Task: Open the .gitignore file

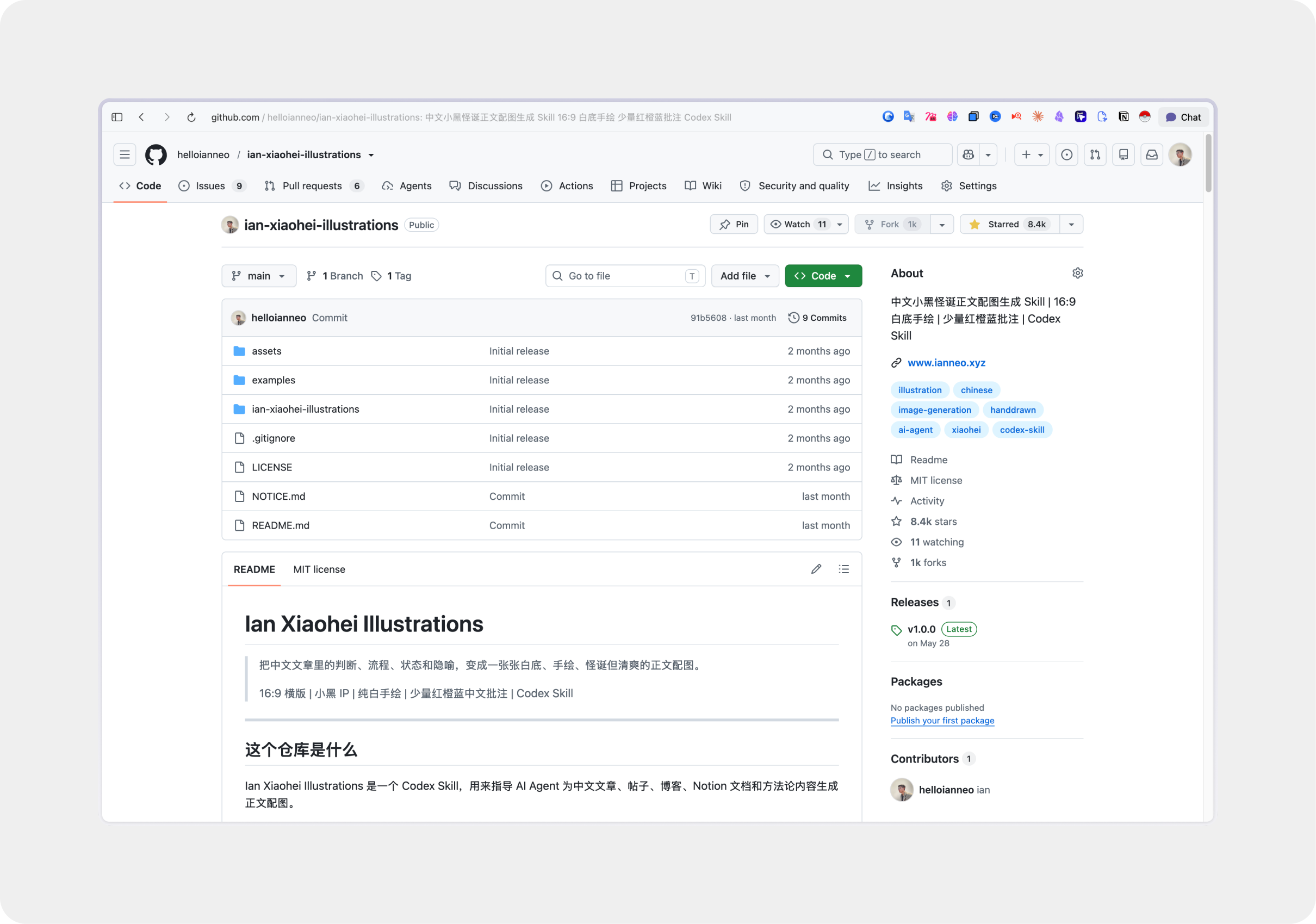Action: point(274,438)
